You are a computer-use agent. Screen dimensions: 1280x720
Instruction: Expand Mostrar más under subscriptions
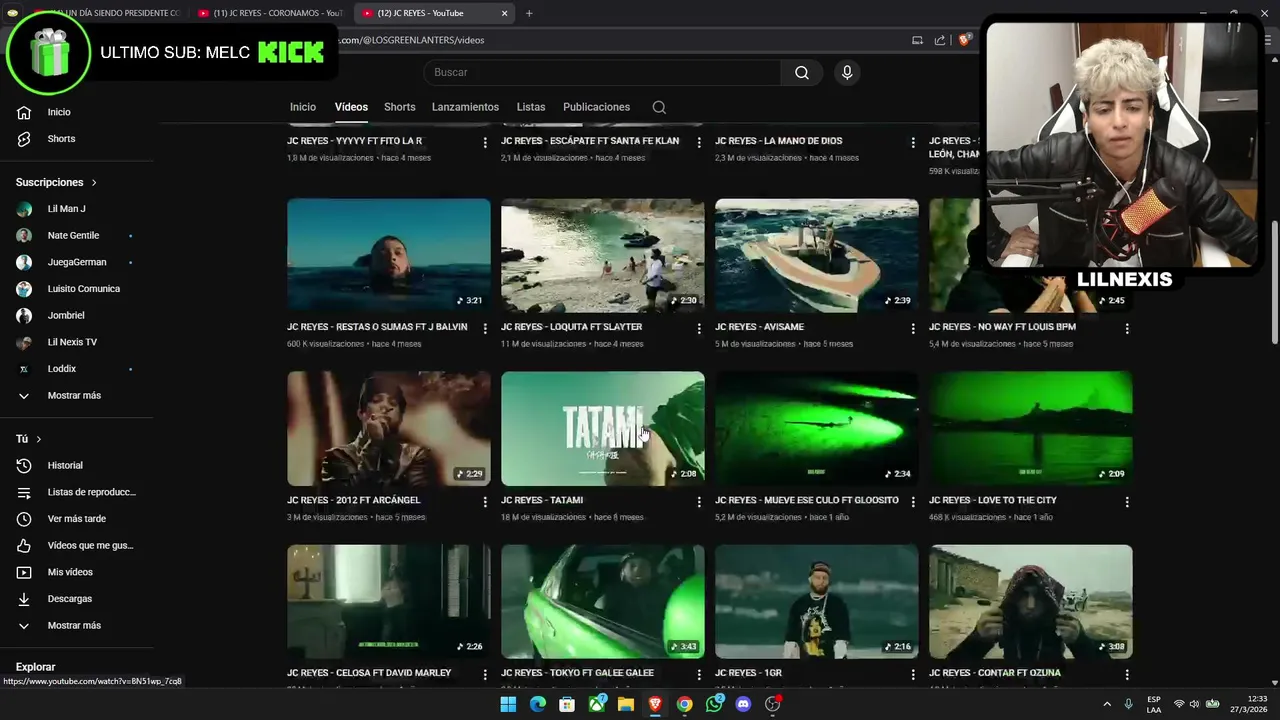[74, 395]
